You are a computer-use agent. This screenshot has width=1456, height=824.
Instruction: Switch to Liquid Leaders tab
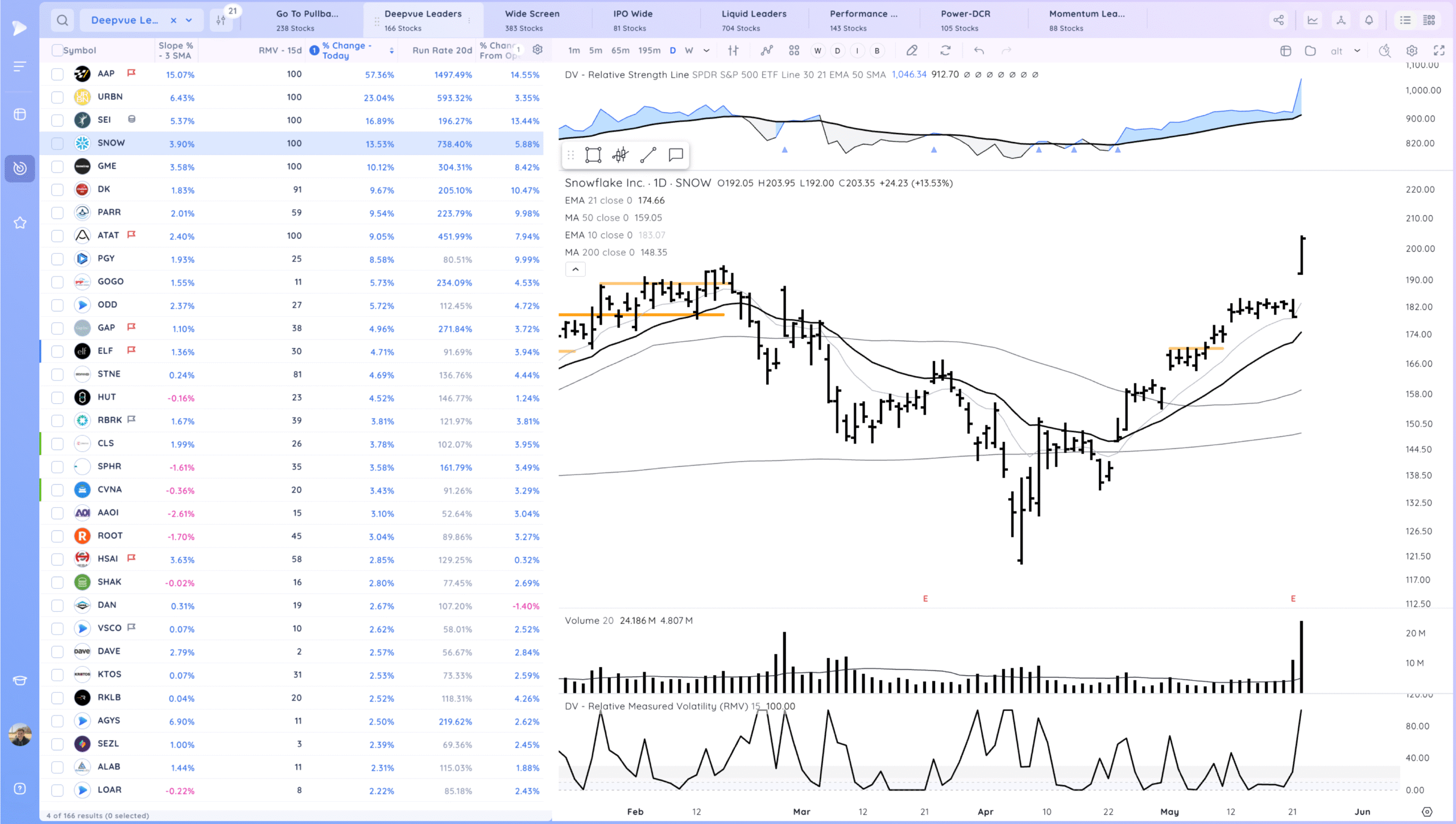tap(754, 20)
